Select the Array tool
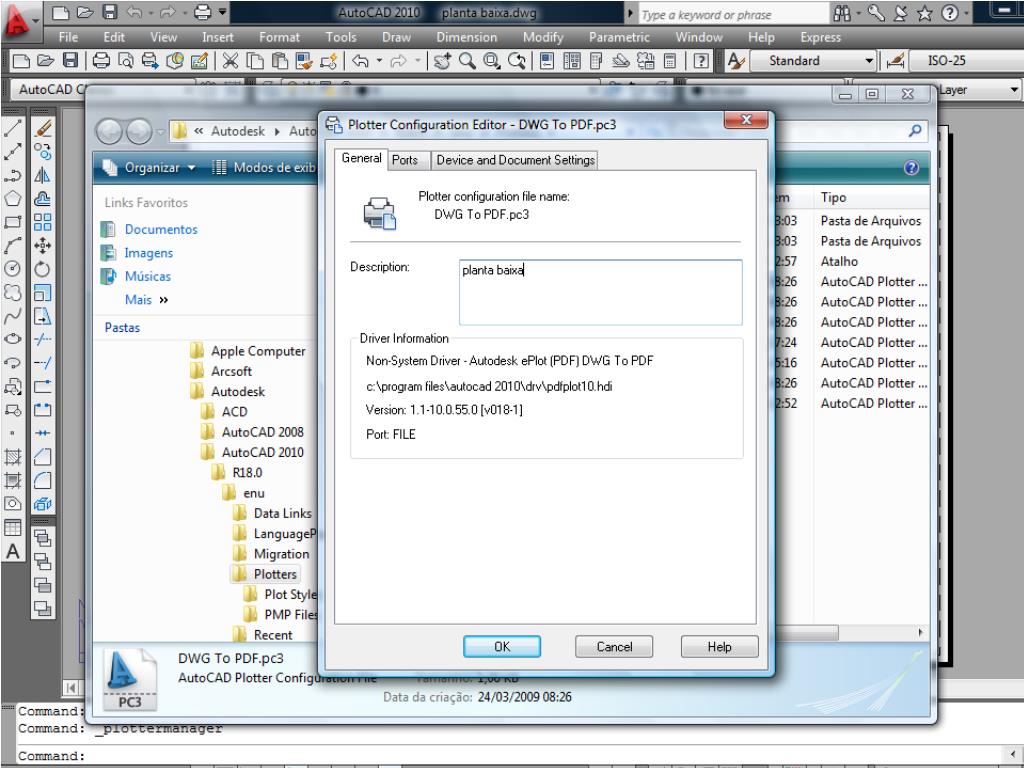This screenshot has height=768, width=1024. [x=42, y=222]
